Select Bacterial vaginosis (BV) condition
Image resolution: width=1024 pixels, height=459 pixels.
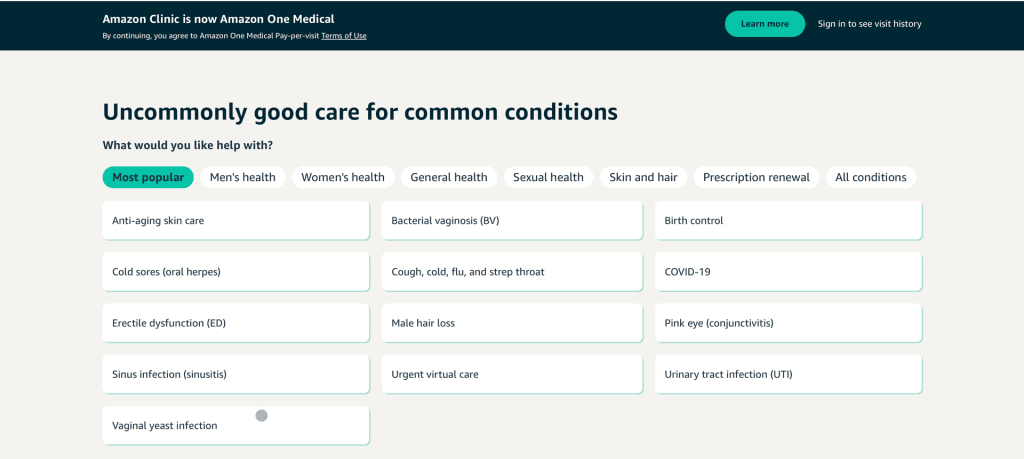[512, 221]
